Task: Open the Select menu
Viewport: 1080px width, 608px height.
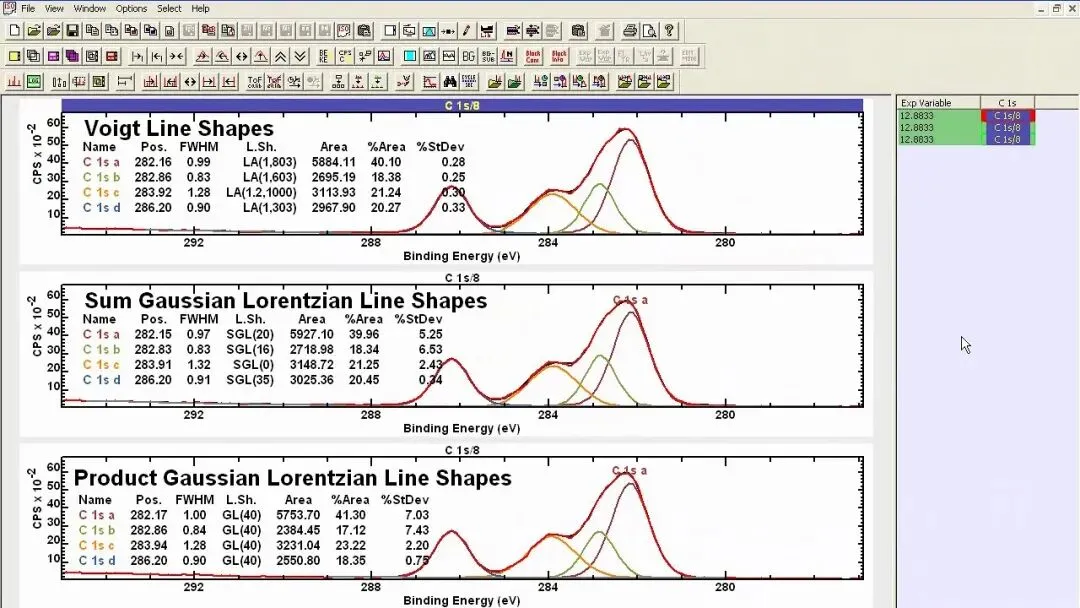Action: click(x=169, y=8)
